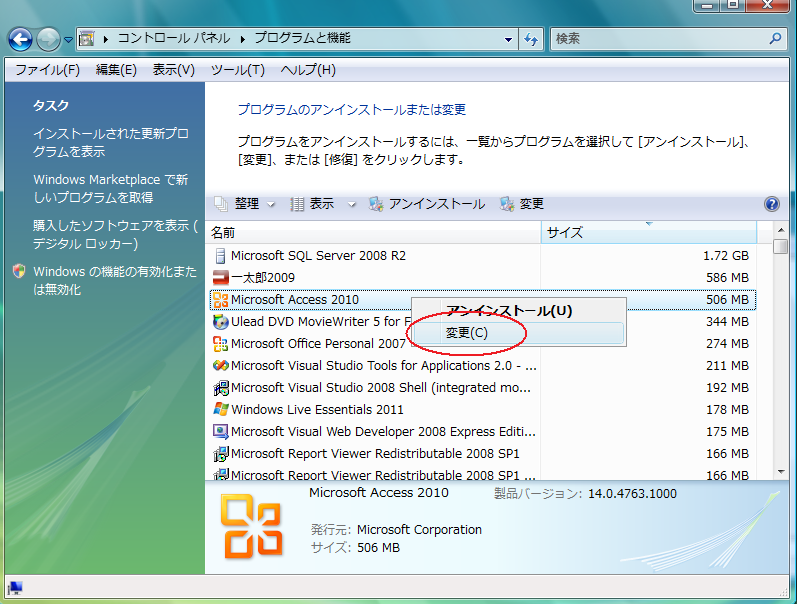Image resolution: width=797 pixels, height=604 pixels.
Task: Click the Office Personal 2007 icon
Action: 221,344
